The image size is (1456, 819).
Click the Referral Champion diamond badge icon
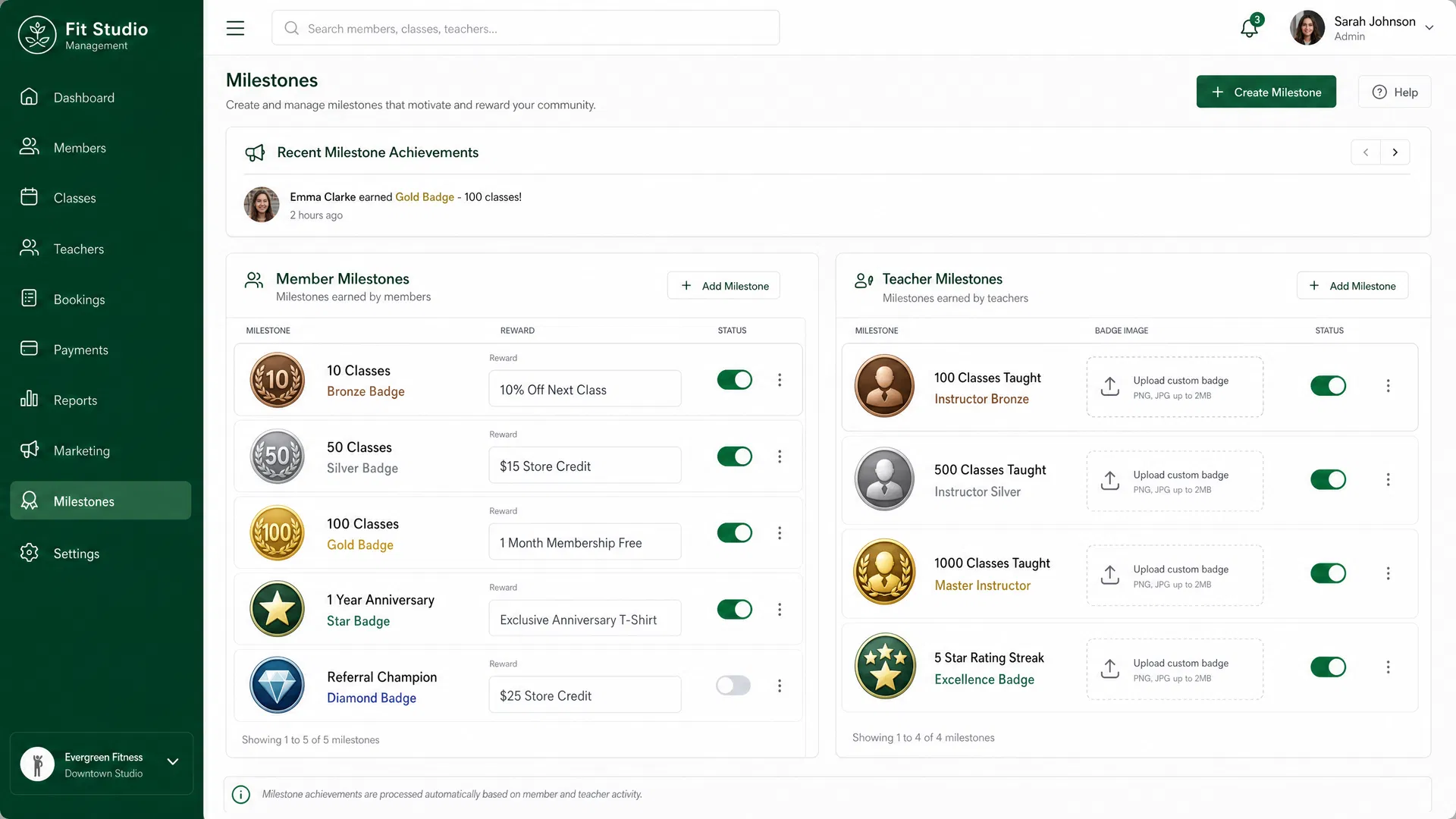pyautogui.click(x=278, y=686)
